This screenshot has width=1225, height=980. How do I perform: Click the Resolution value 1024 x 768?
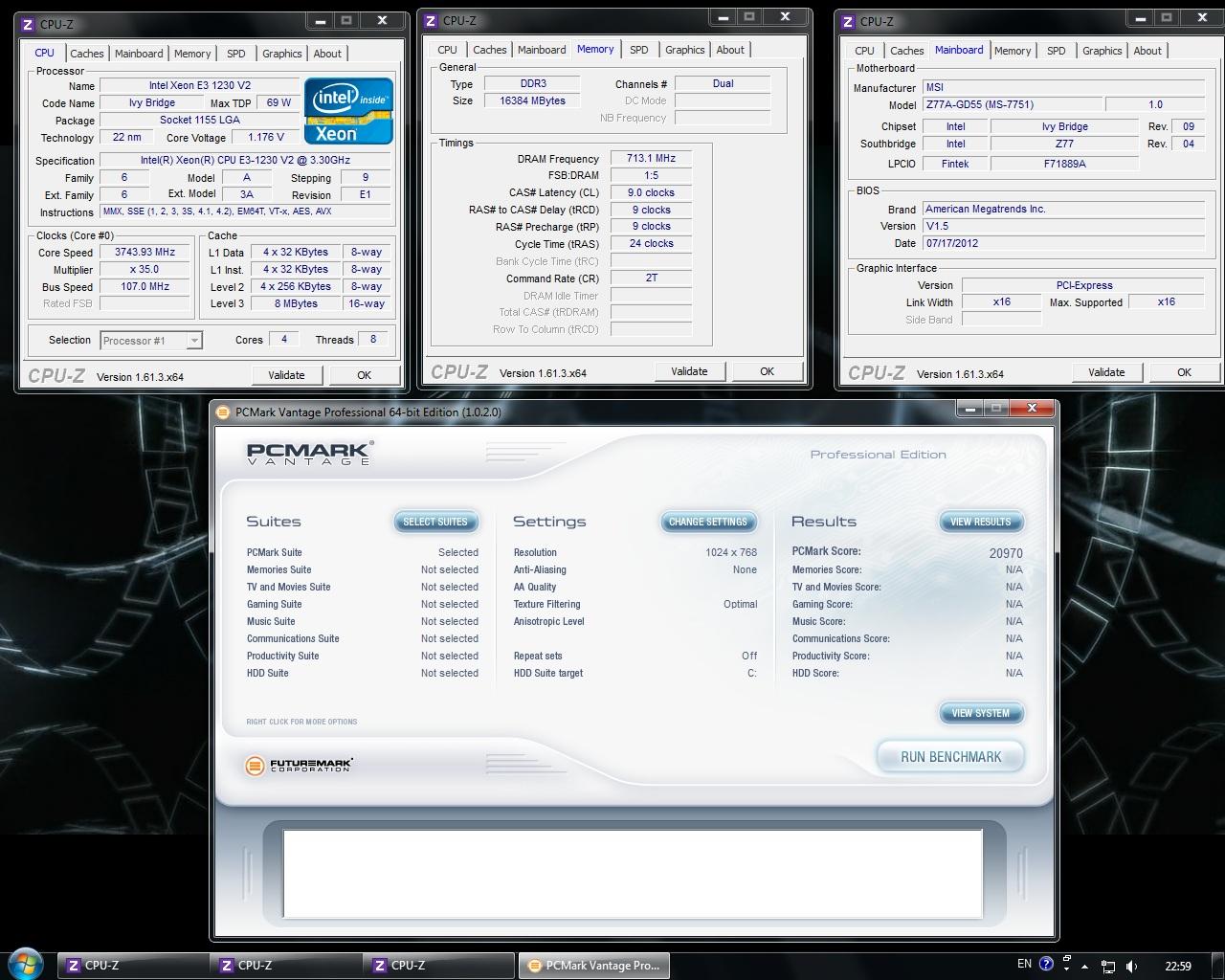pos(731,552)
